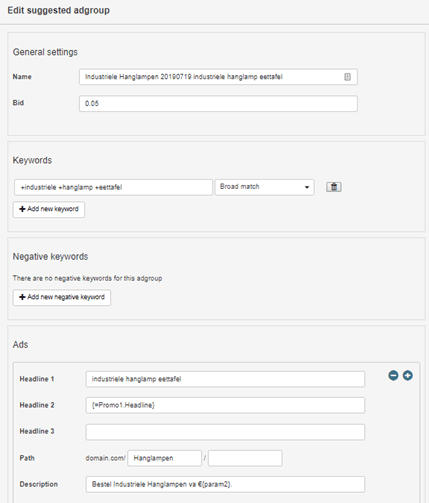Click the empty second path field

coord(245,458)
